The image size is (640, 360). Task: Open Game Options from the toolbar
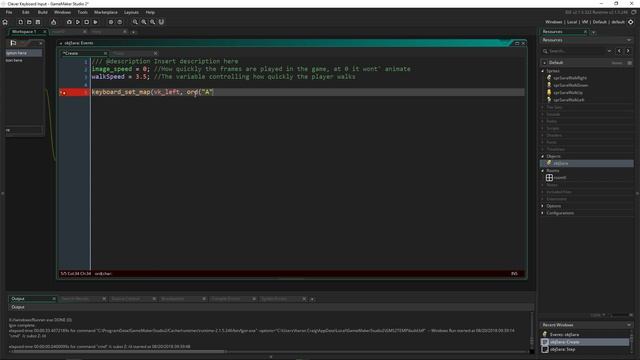pyautogui.click(x=111, y=22)
